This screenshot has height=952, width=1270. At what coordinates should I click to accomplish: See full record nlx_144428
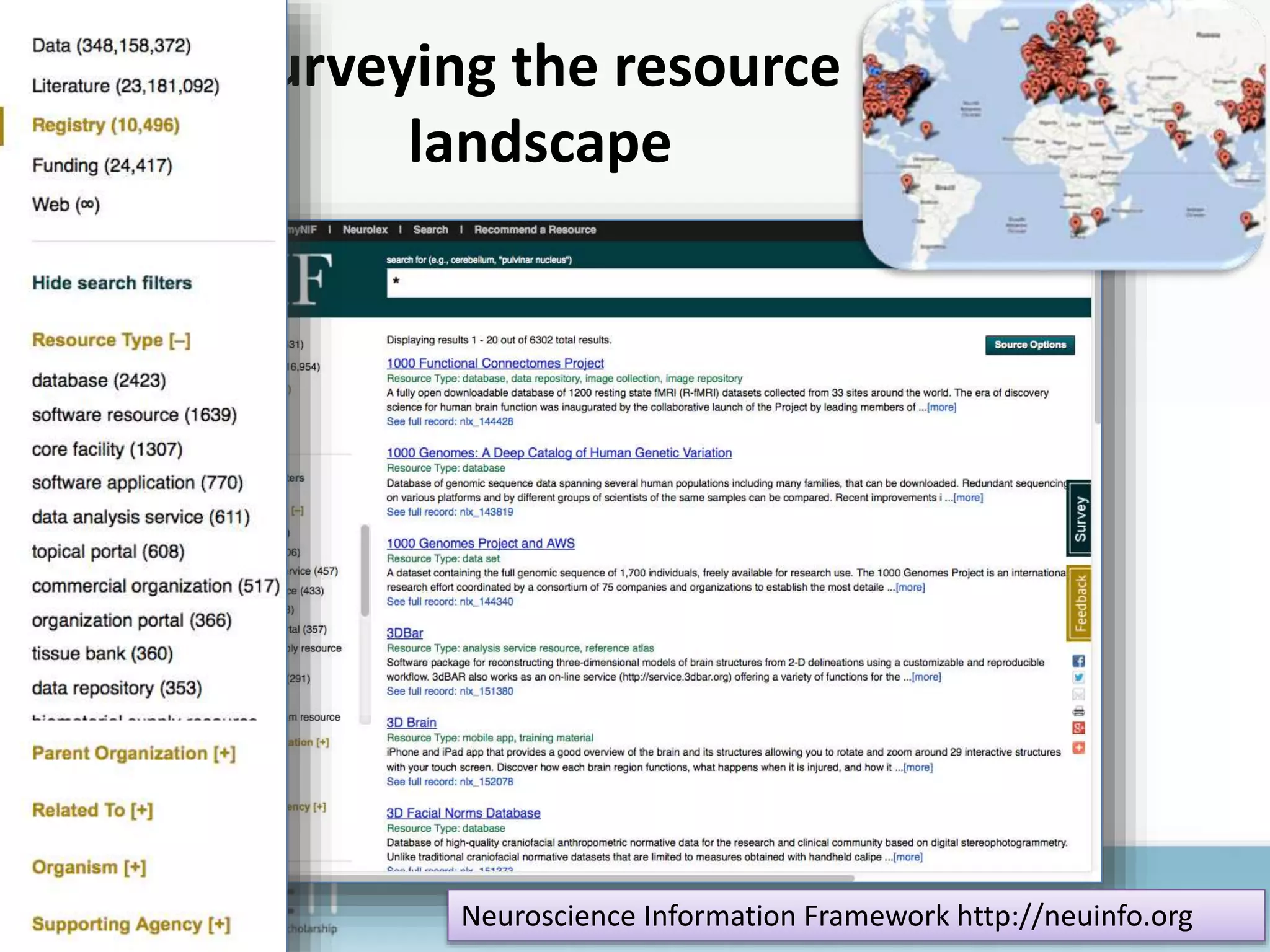[x=450, y=421]
